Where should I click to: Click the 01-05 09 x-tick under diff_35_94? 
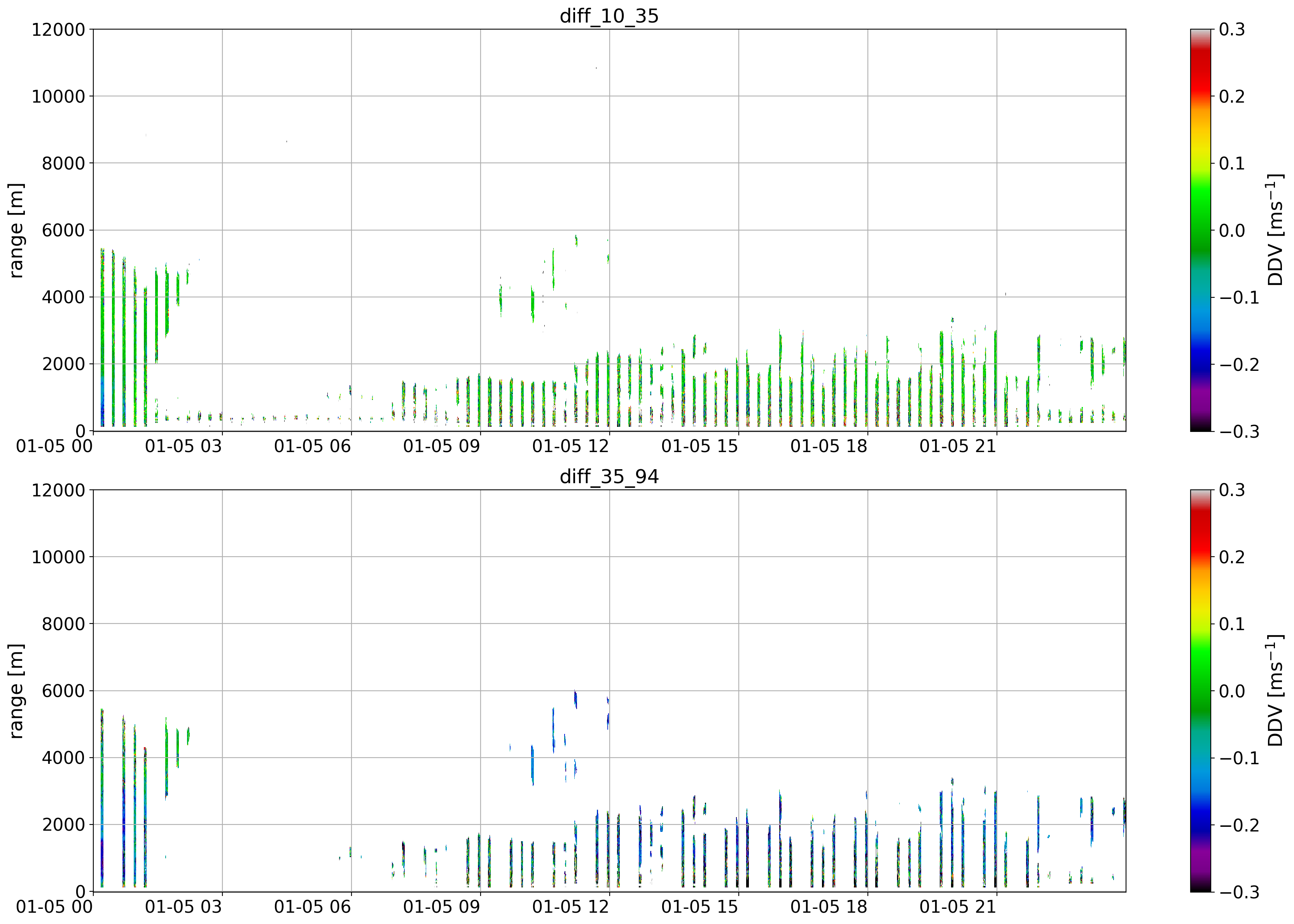click(442, 907)
